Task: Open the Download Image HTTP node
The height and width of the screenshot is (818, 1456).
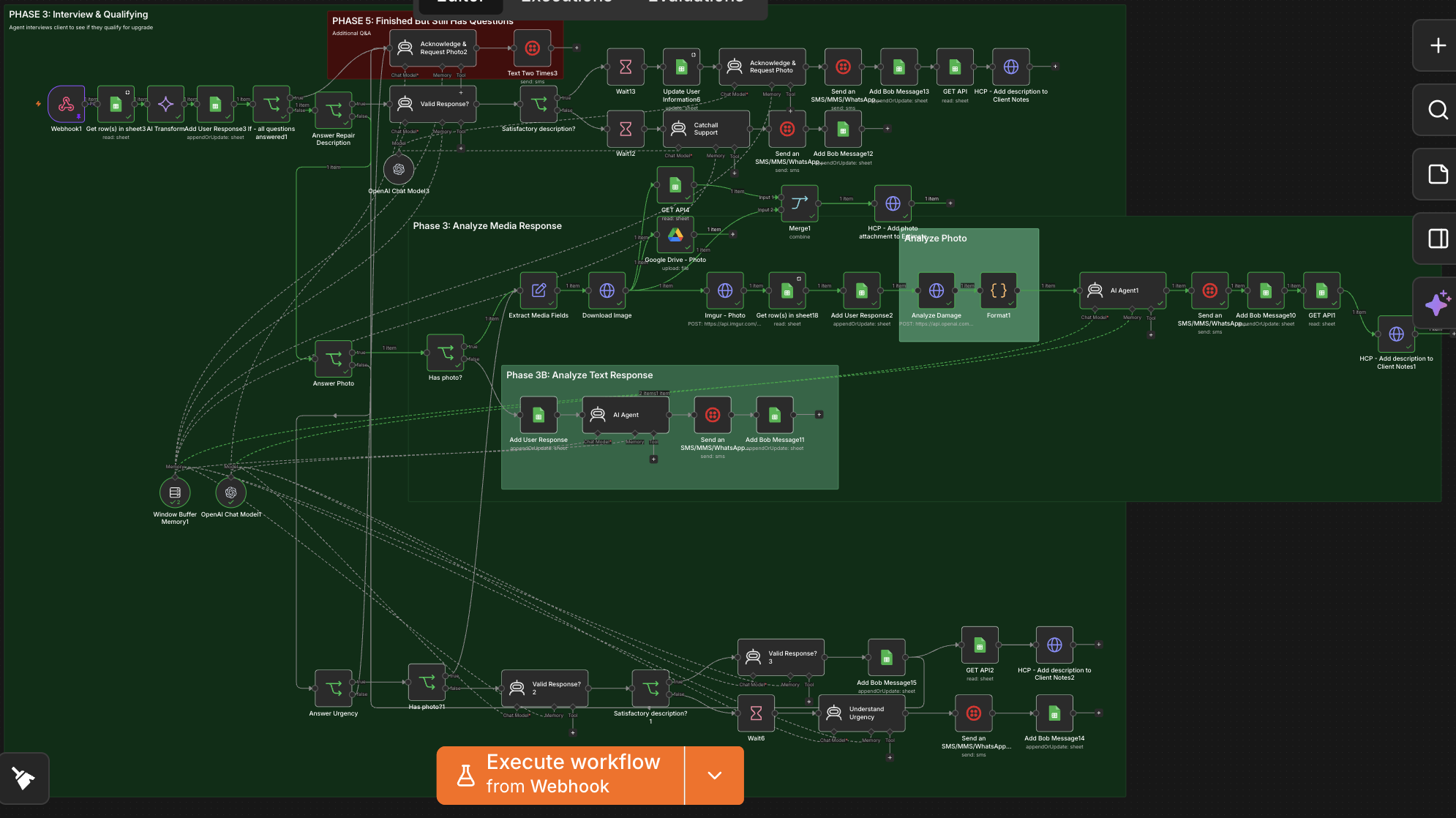Action: [607, 291]
